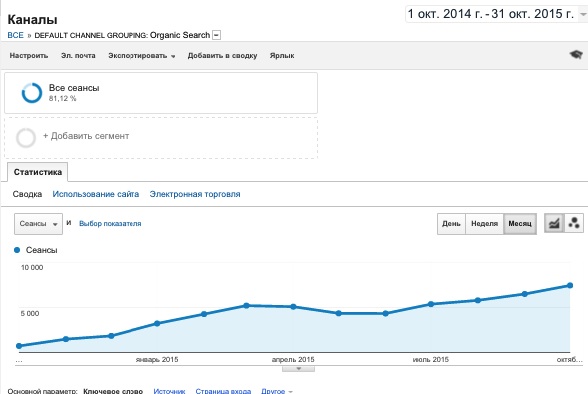Click Эл. почта in the toolbar
Viewport: 588px width, 394px height.
(78, 55)
